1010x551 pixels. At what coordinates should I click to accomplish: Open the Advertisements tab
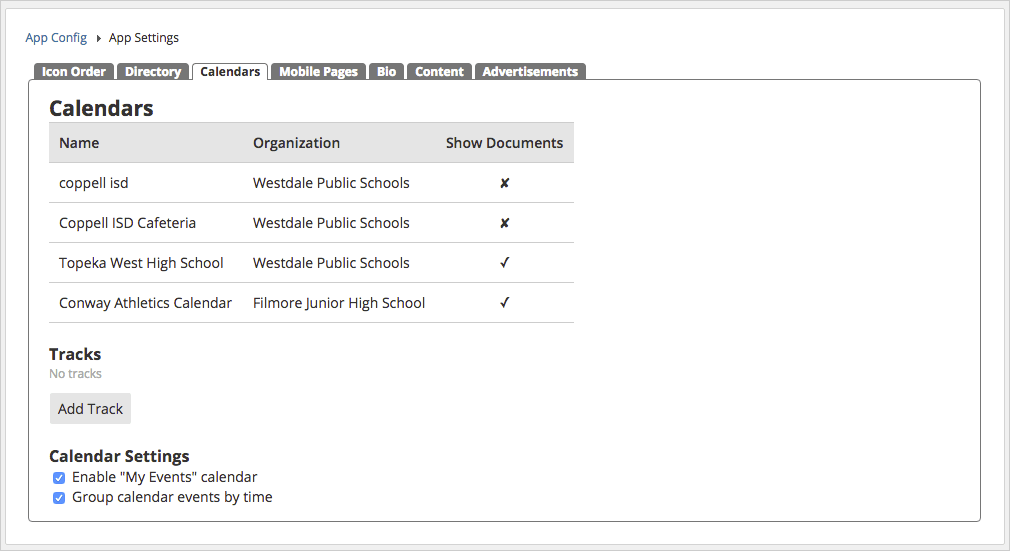click(530, 72)
